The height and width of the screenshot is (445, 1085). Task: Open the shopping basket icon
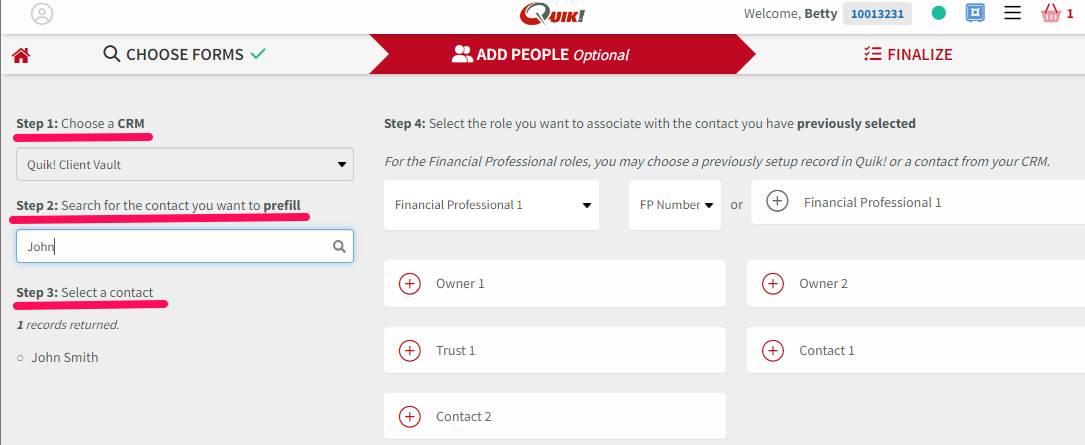click(x=1050, y=13)
